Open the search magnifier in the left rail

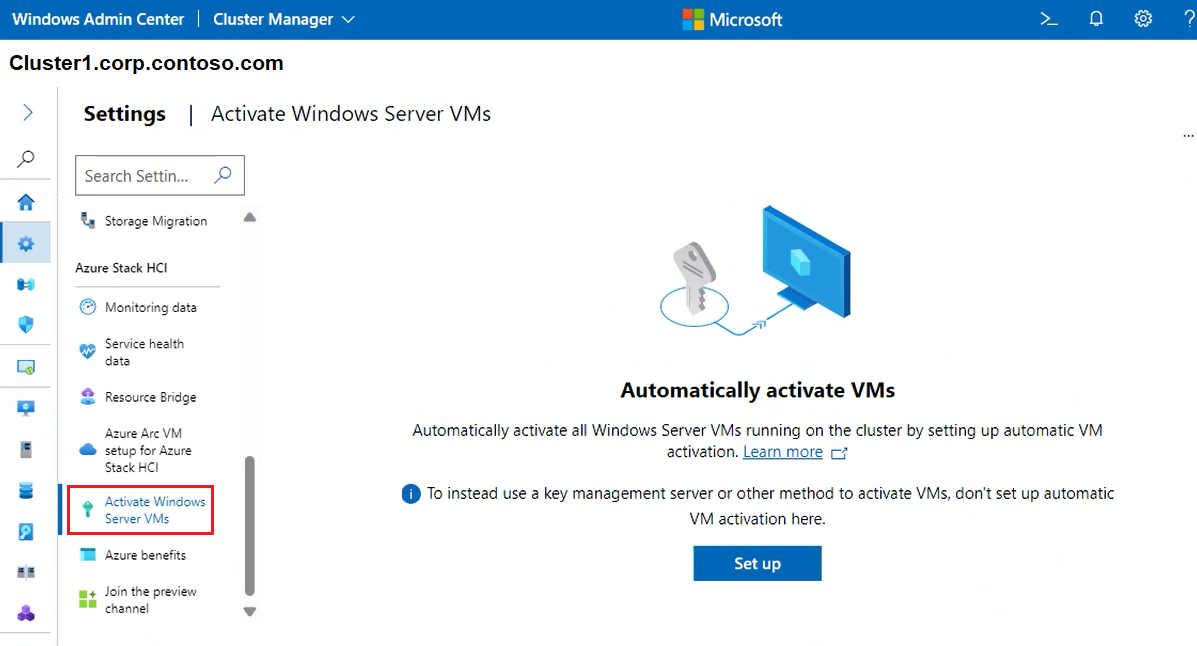(x=26, y=158)
